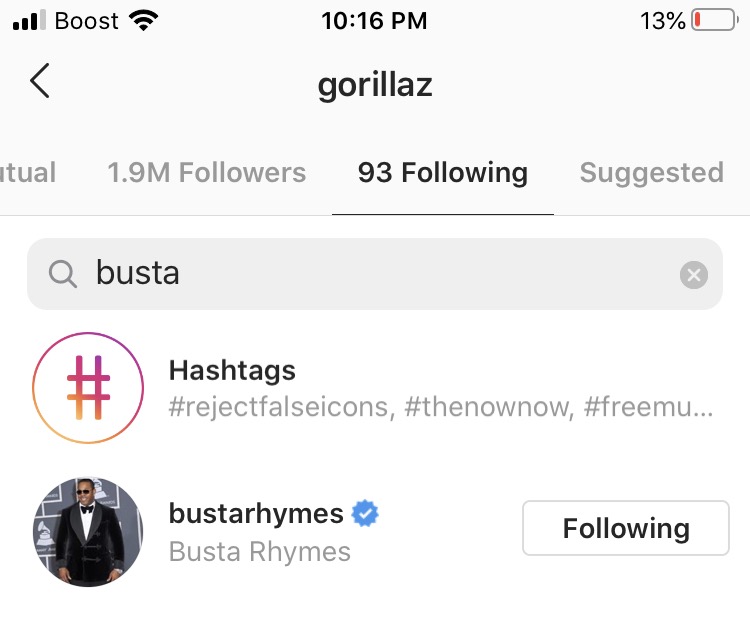Toggle the Following button for bustarhymes
750x625 pixels.
tap(625, 528)
